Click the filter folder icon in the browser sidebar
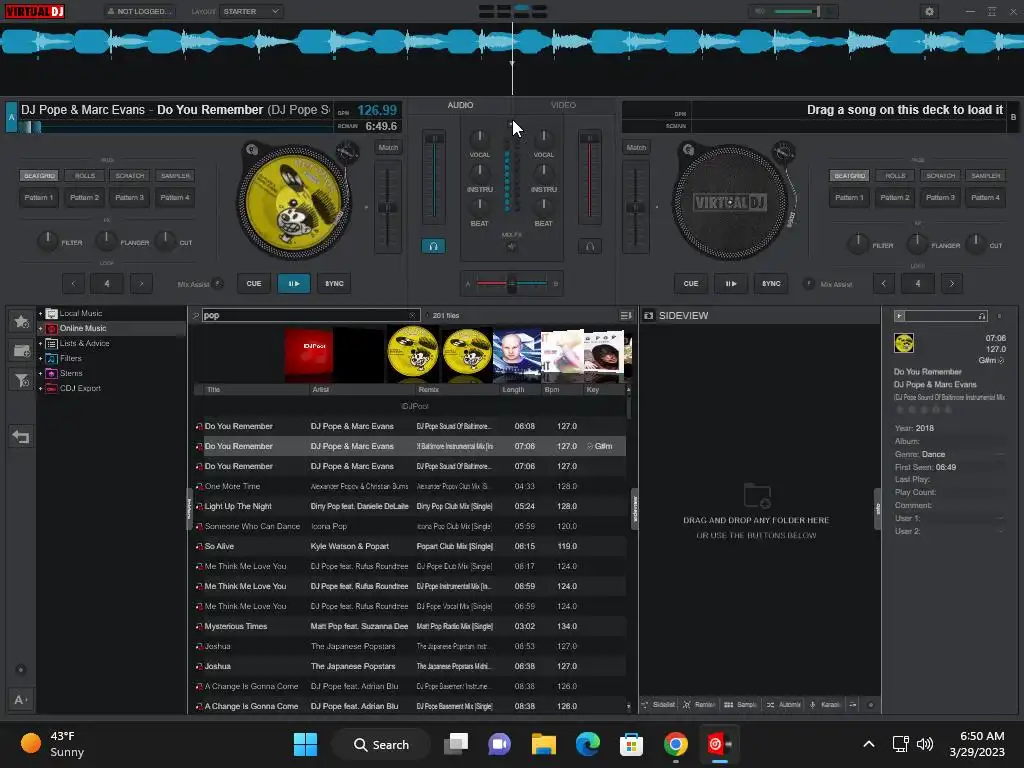 click(21, 380)
